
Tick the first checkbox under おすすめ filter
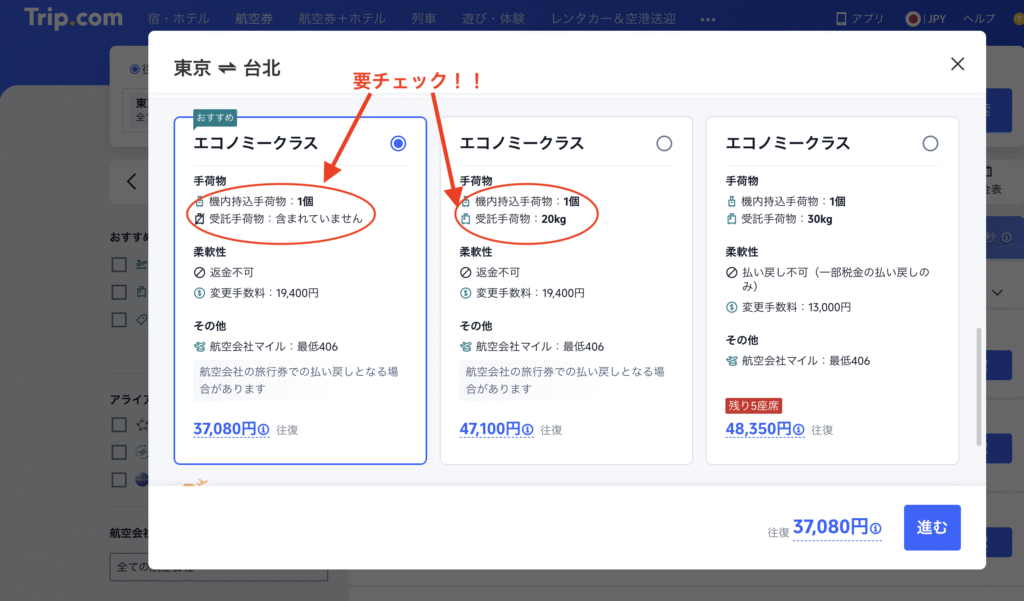119,264
